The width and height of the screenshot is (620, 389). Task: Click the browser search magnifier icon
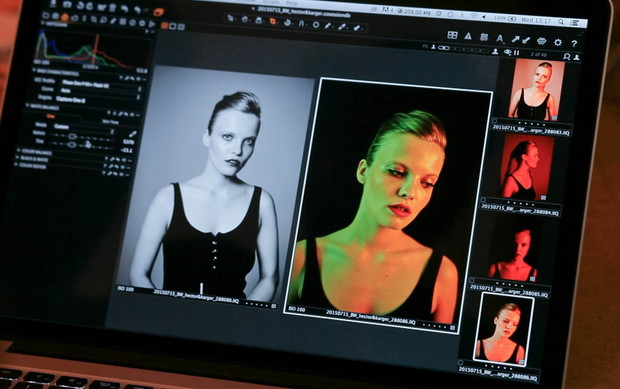point(567,57)
